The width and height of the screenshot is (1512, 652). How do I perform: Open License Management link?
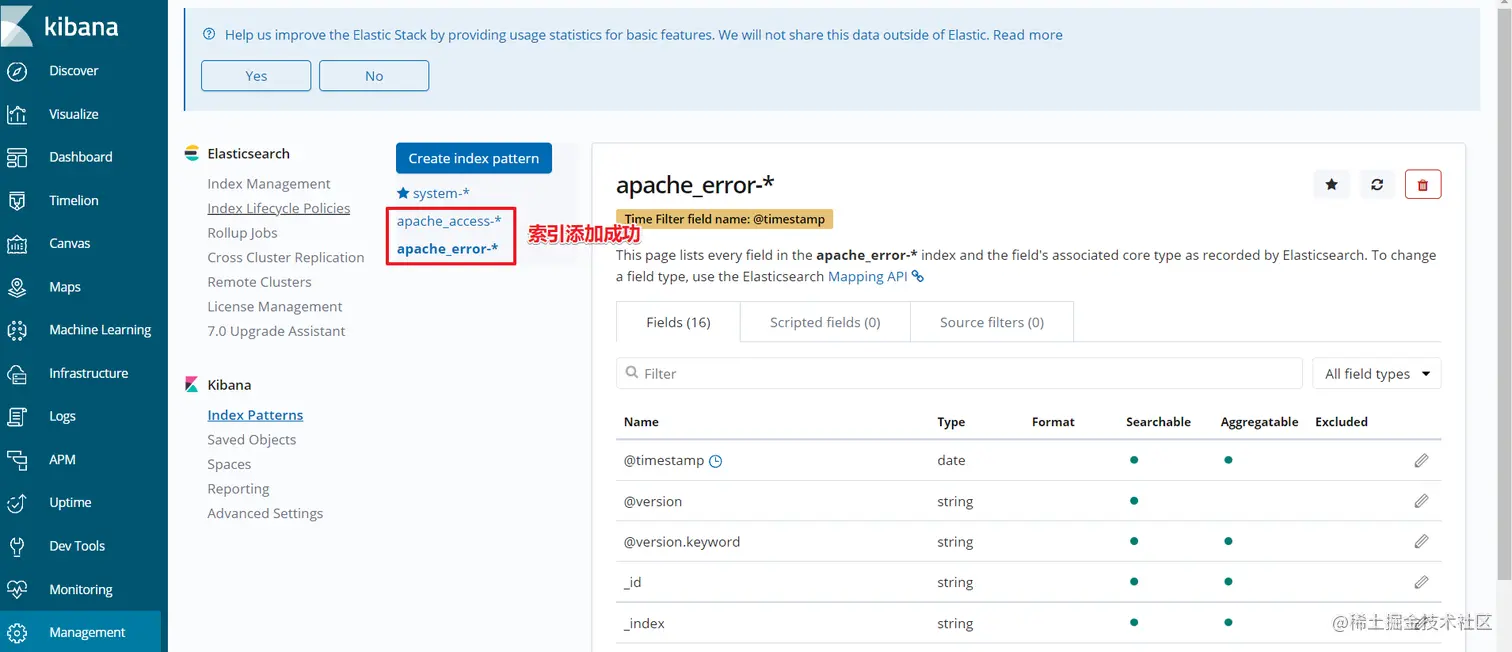[274, 306]
